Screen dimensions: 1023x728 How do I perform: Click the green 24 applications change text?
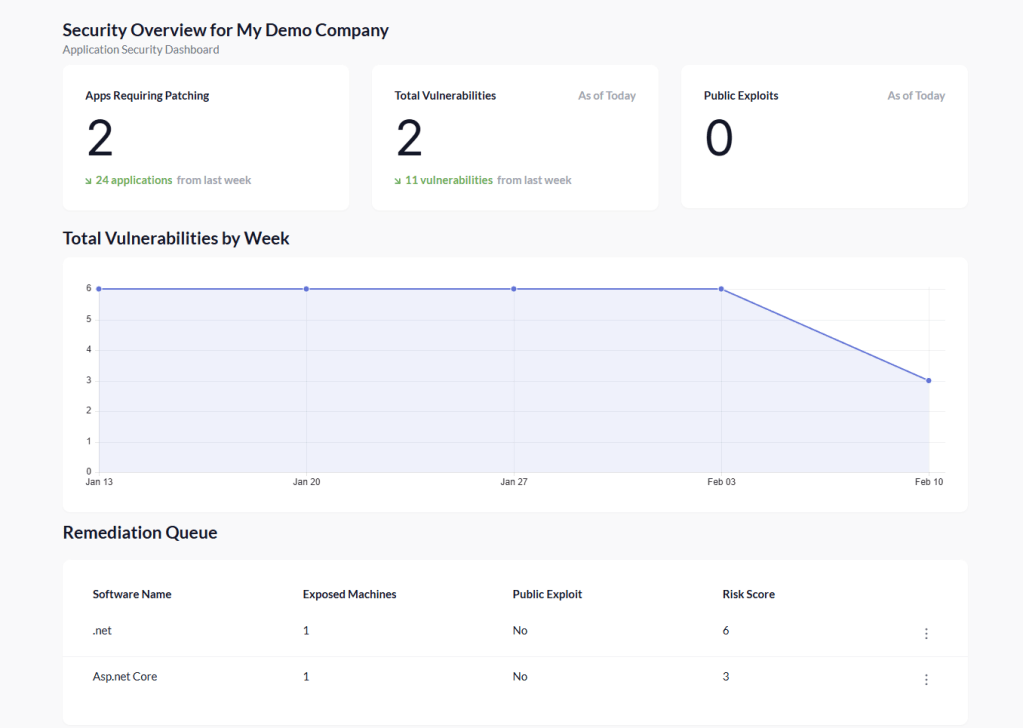click(134, 181)
